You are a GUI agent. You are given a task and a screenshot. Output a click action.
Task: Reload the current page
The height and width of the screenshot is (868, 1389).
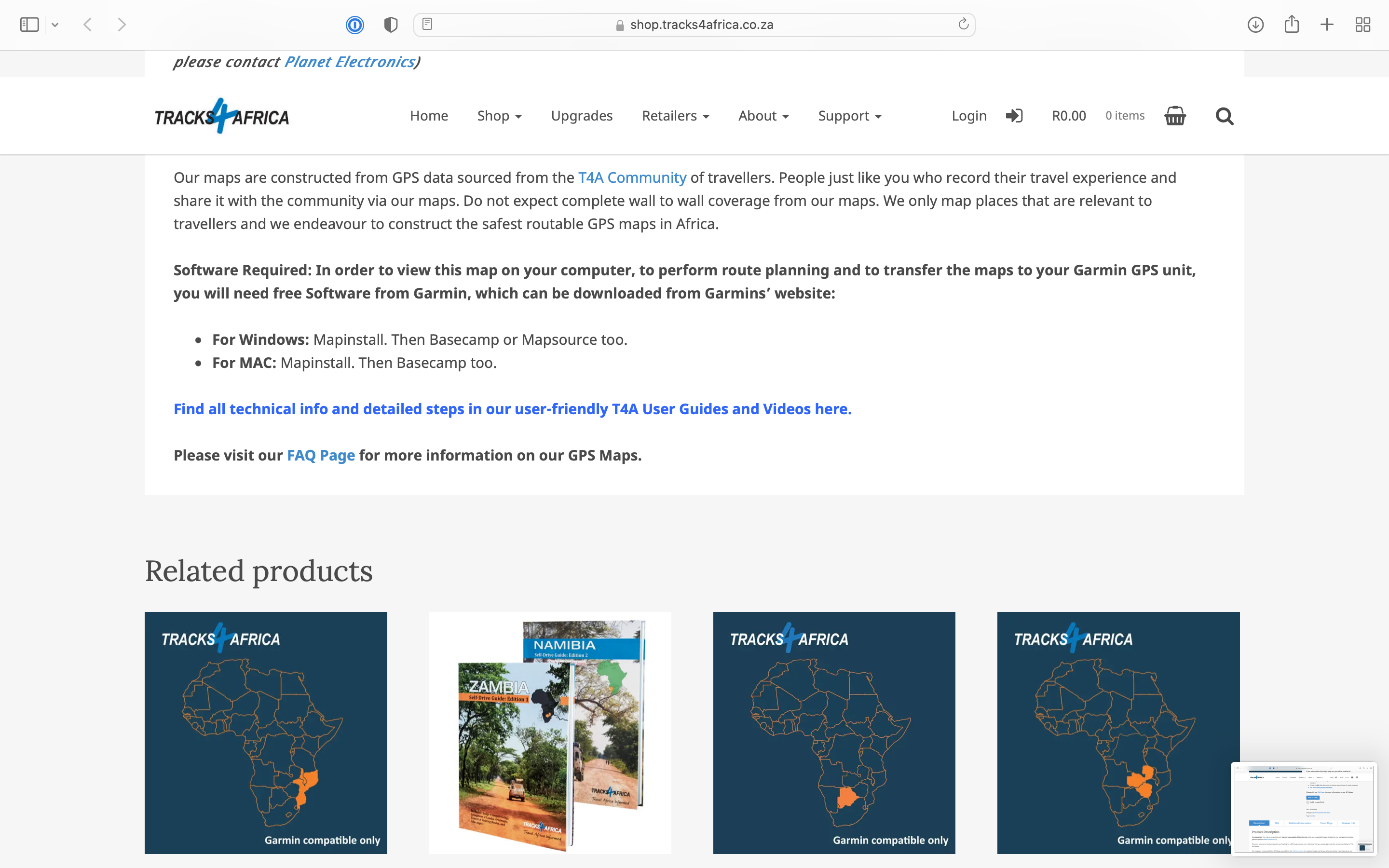tap(963, 24)
